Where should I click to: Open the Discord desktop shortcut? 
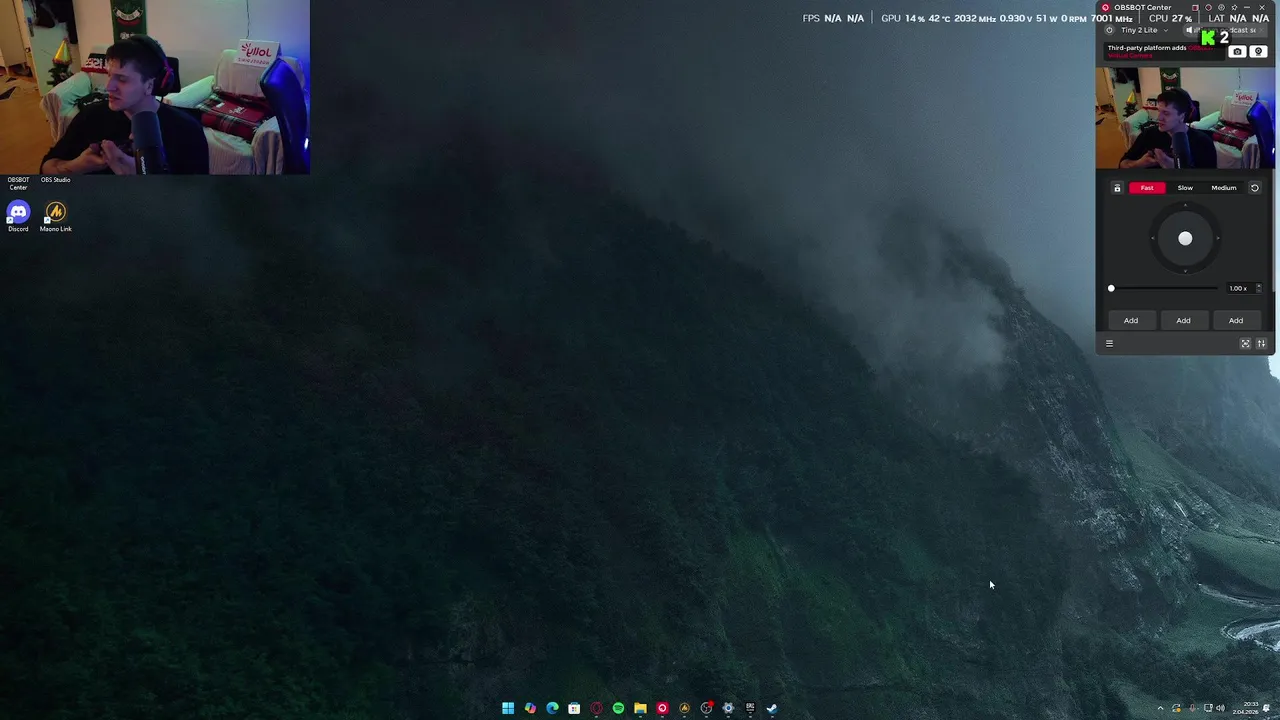[18, 216]
